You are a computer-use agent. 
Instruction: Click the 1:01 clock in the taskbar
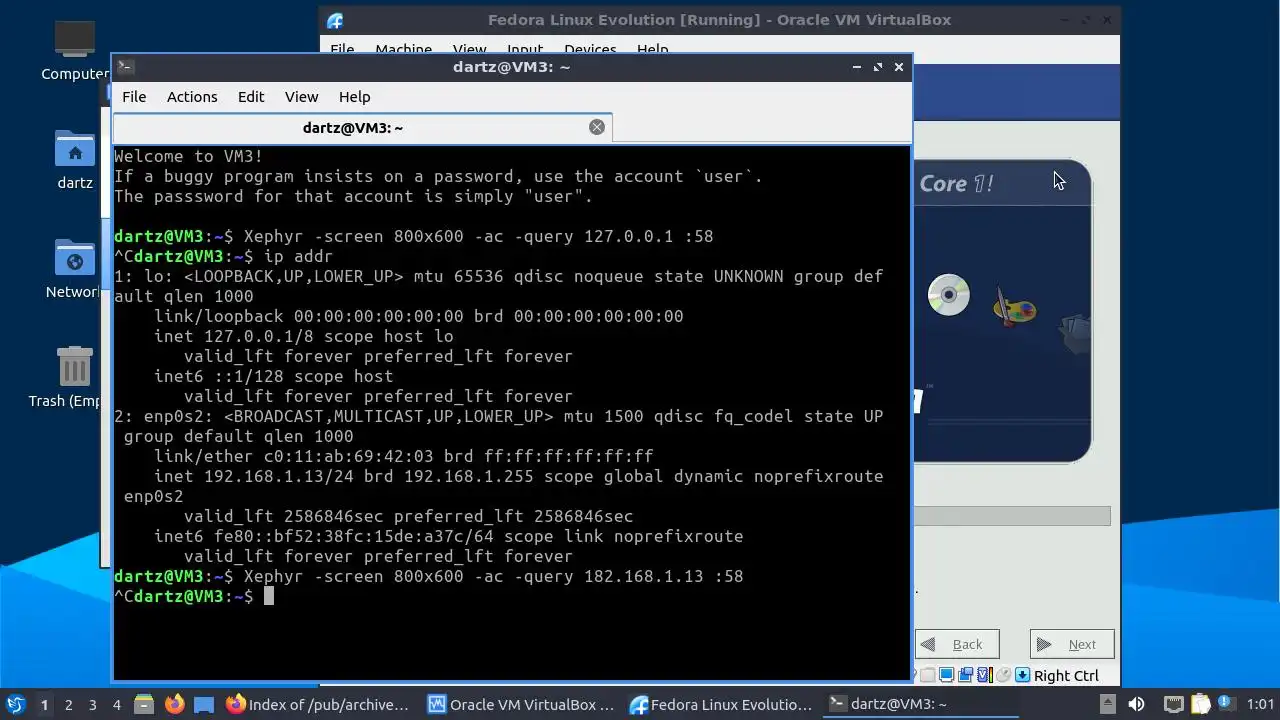click(1261, 704)
